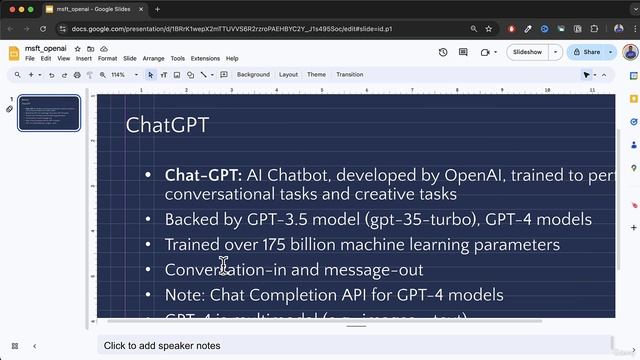Open the Google account avatar
640x360 pixels.
click(631, 52)
